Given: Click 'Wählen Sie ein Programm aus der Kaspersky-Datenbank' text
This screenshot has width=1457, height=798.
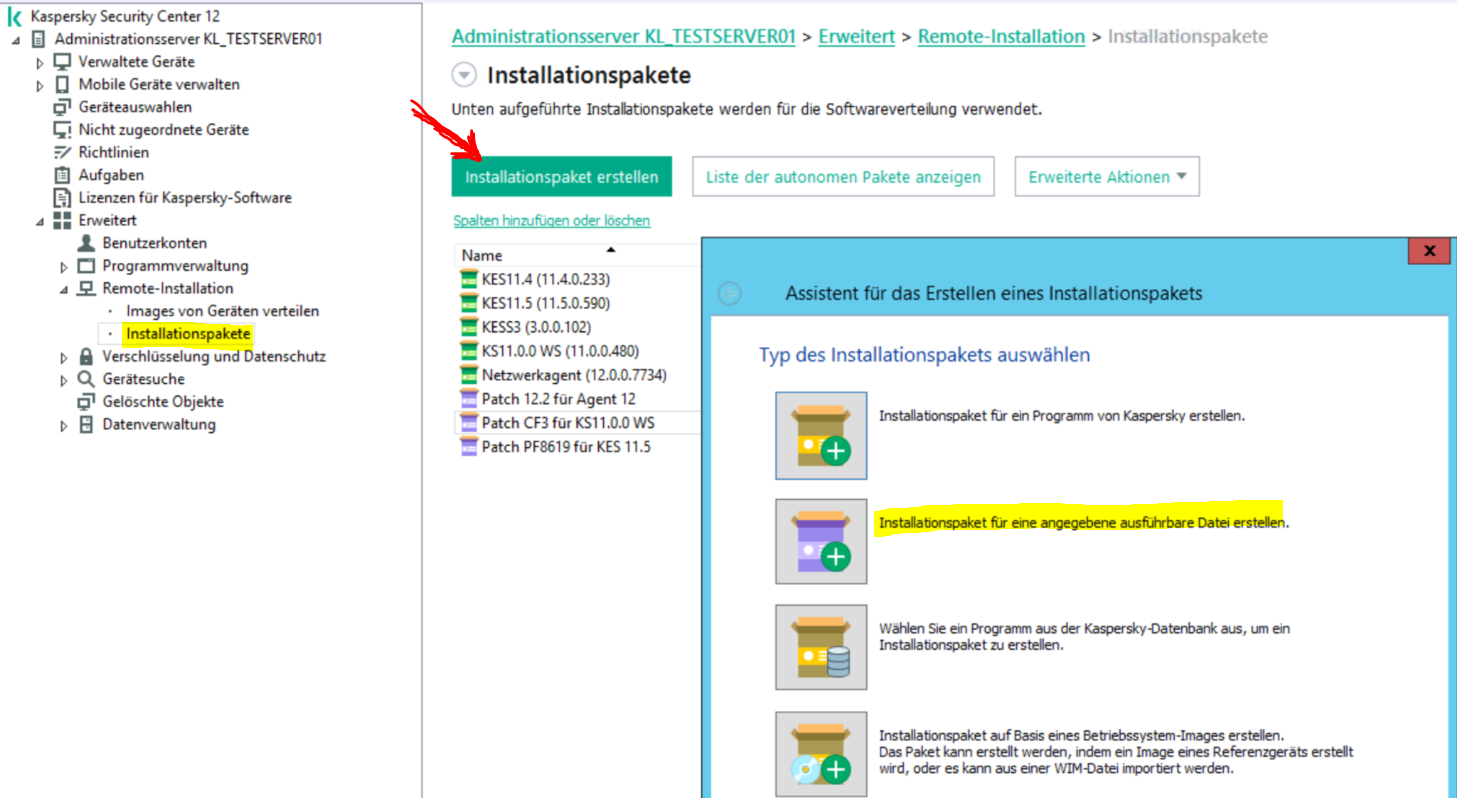Looking at the screenshot, I should pyautogui.click(x=1086, y=637).
